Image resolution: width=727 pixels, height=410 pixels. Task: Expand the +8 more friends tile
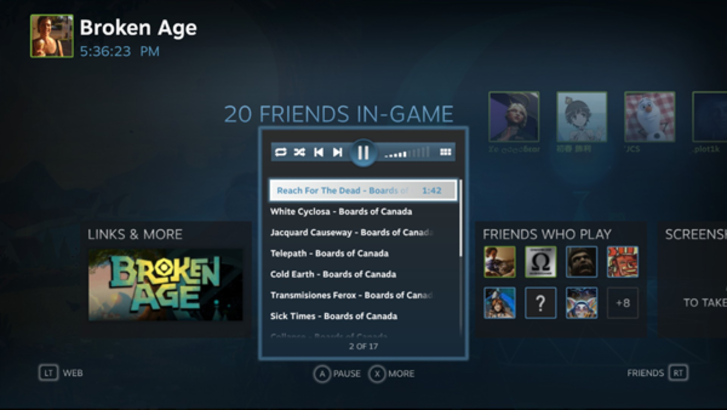coord(623,303)
